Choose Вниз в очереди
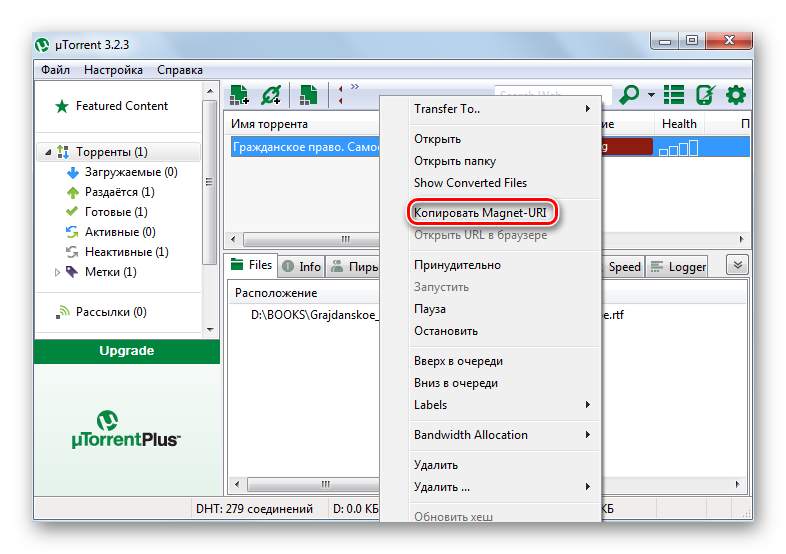Viewport: 786px width, 554px height. coord(505,384)
